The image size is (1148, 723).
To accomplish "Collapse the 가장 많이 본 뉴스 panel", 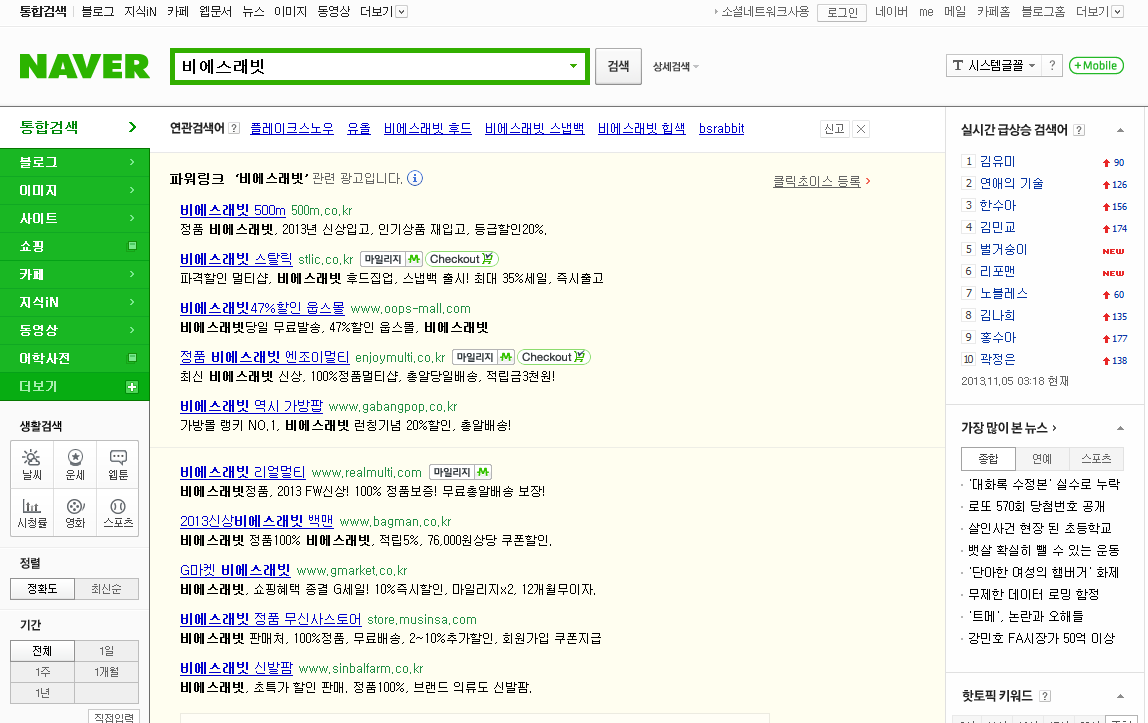I will click(x=1120, y=428).
